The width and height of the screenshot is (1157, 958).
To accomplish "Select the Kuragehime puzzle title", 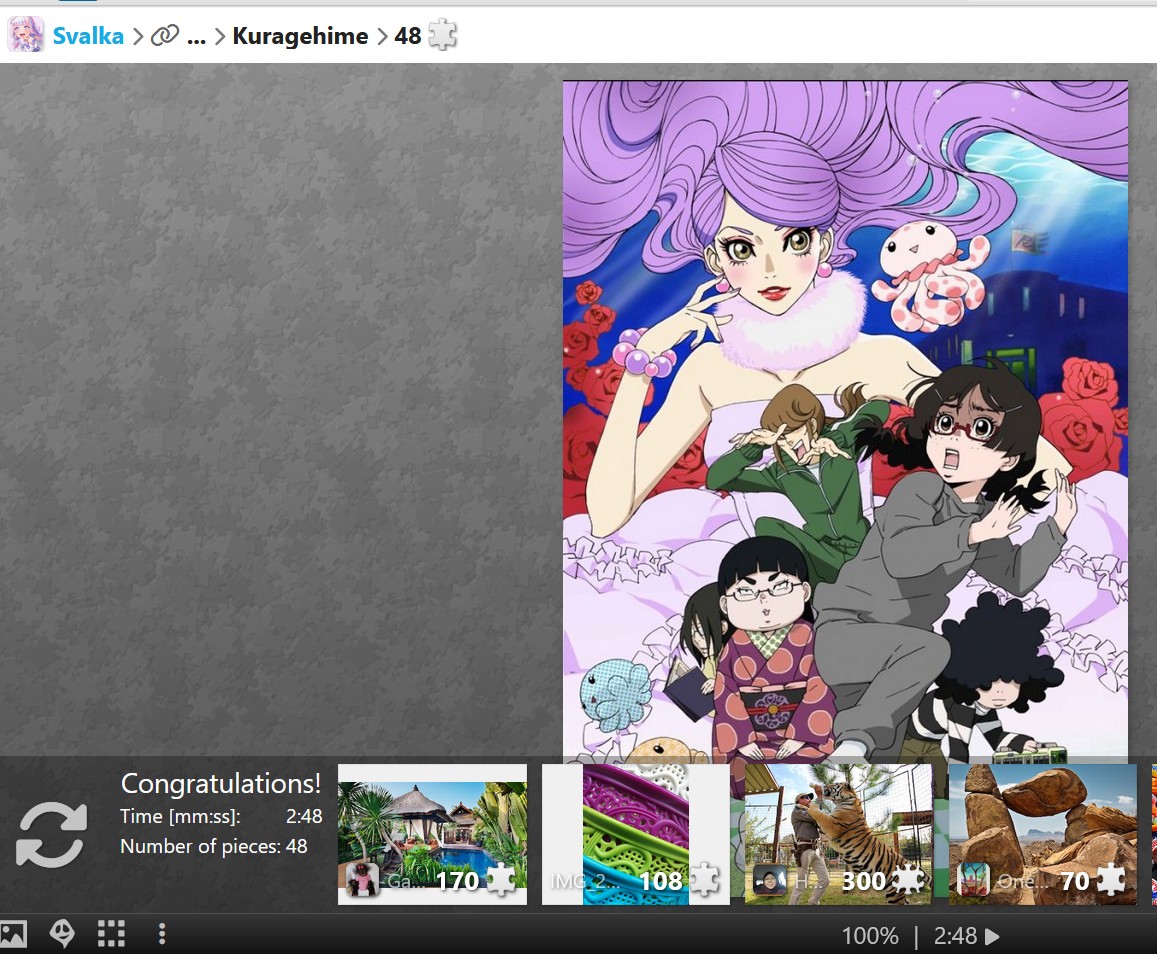I will [x=300, y=35].
